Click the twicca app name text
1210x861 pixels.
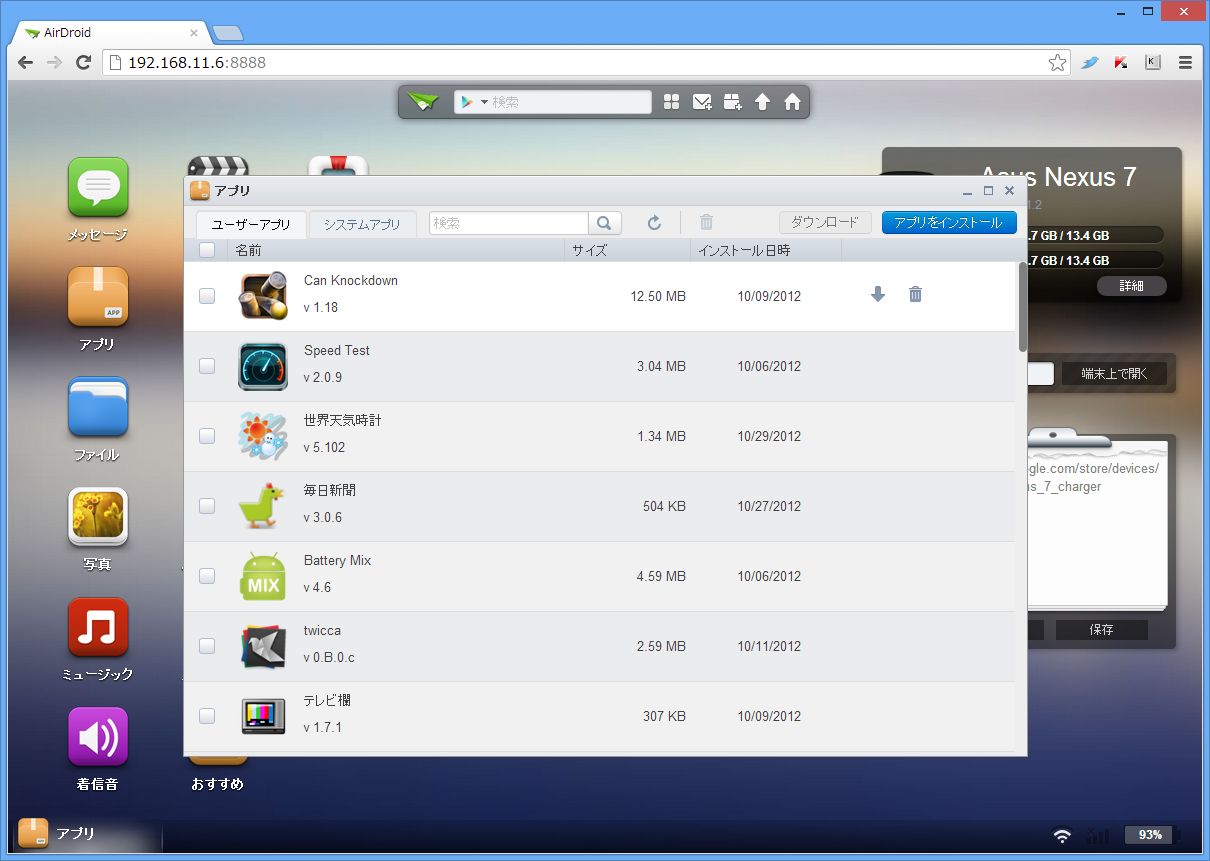(322, 631)
